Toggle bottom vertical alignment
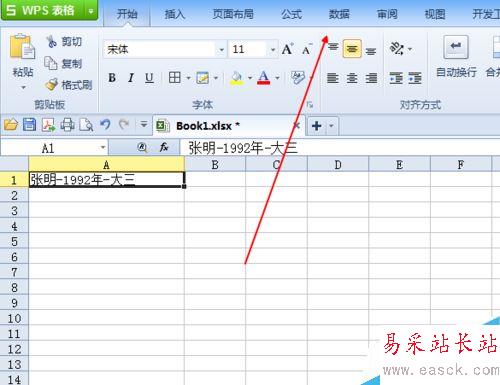The width and height of the screenshot is (500, 385). pyautogui.click(x=371, y=51)
